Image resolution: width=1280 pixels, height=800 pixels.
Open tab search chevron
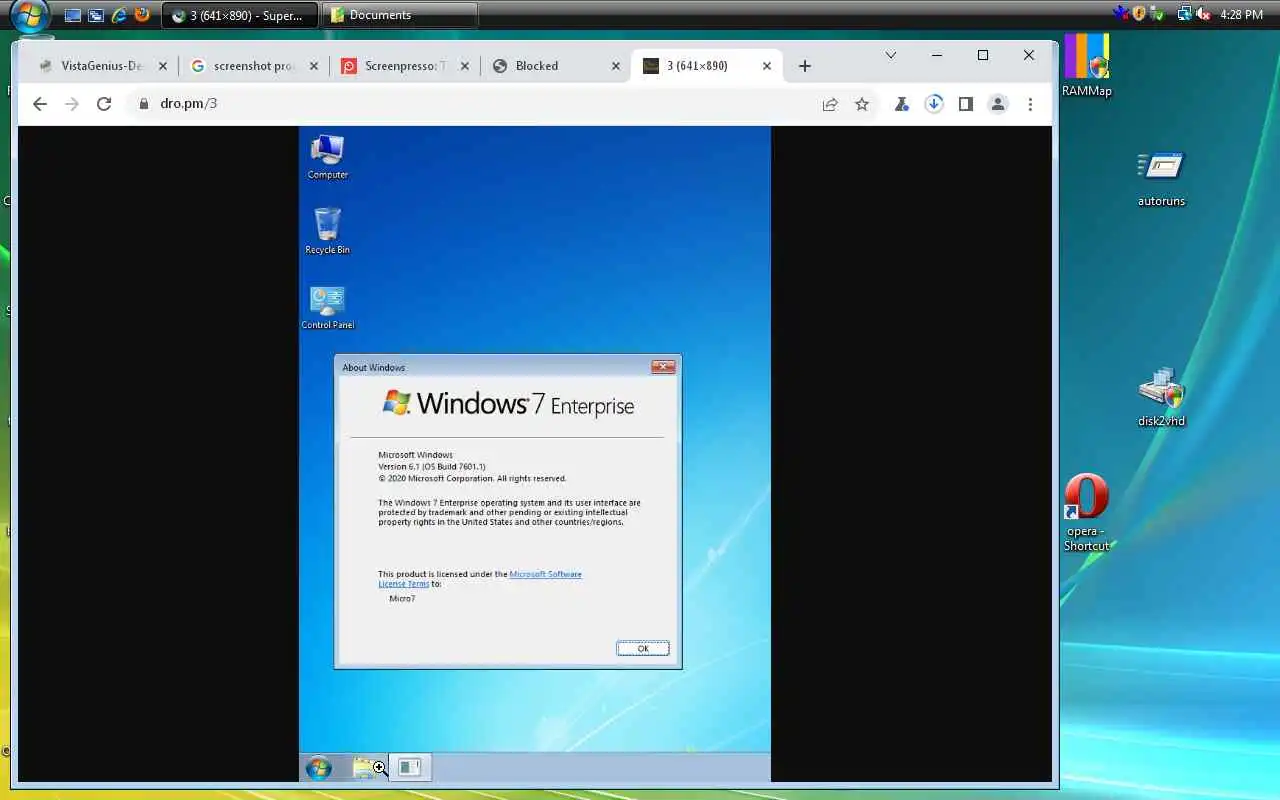coord(891,55)
